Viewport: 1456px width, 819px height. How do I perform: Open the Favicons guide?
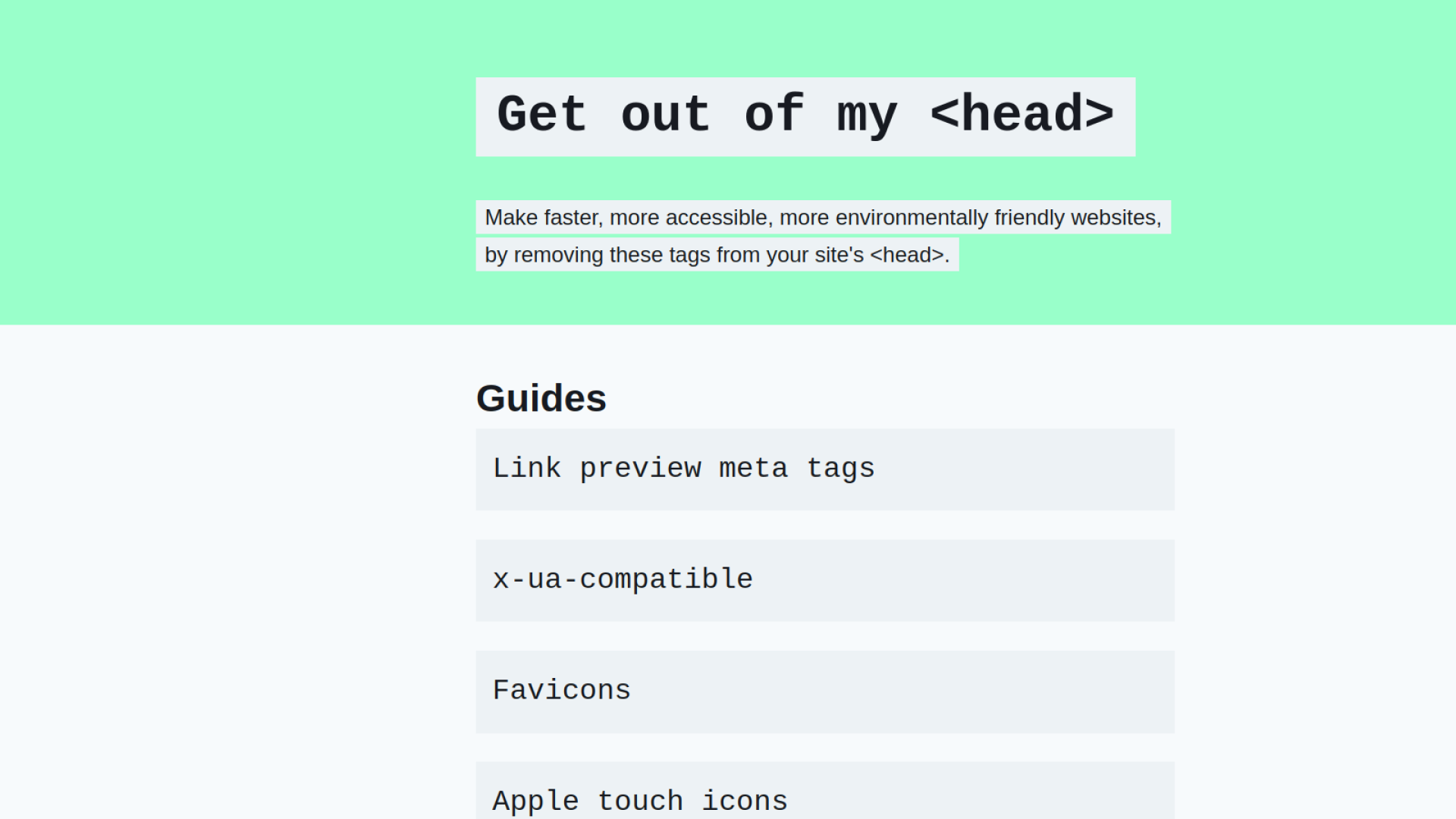point(561,691)
